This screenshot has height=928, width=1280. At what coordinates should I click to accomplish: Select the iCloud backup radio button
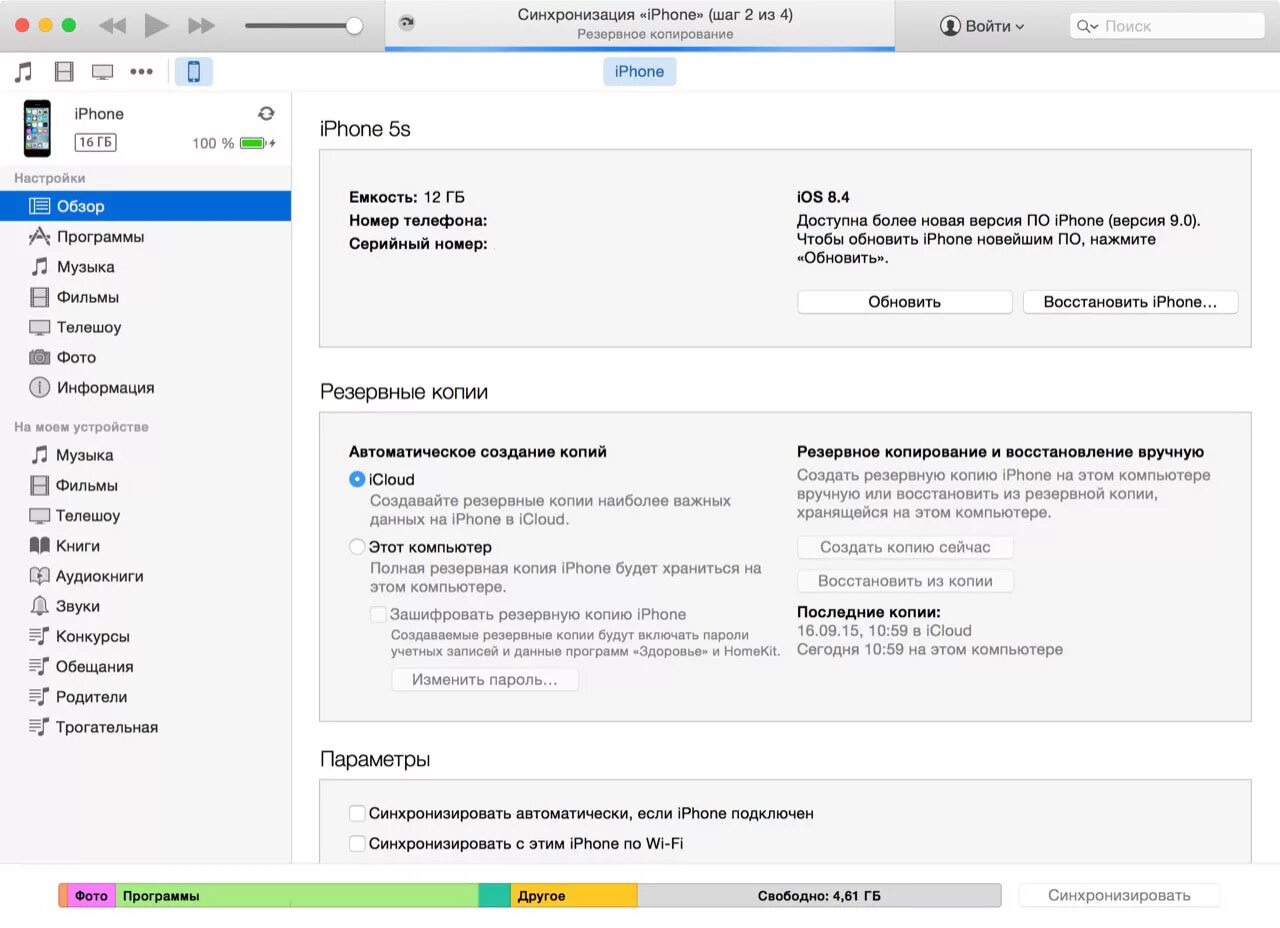click(357, 479)
